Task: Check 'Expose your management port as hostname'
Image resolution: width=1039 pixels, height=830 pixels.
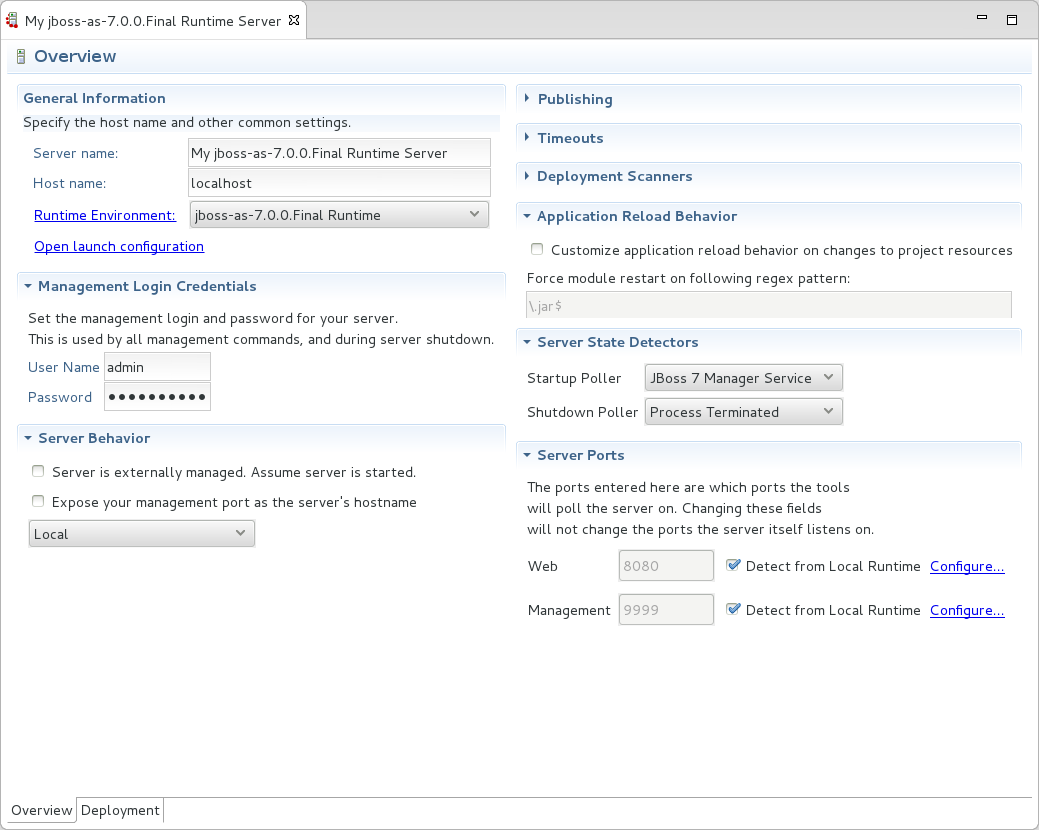Action: (37, 500)
